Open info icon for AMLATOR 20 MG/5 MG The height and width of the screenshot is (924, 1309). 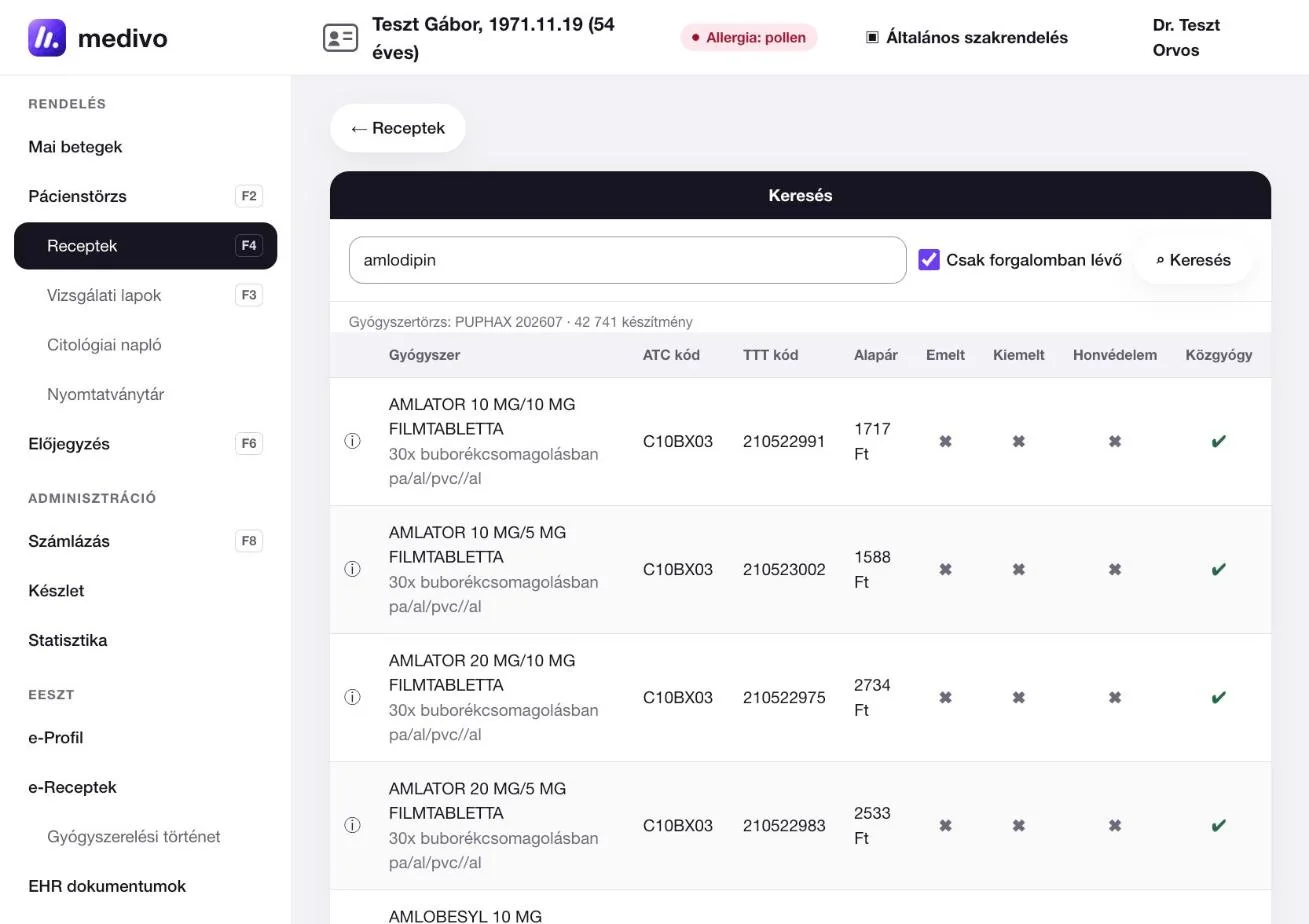click(x=352, y=825)
